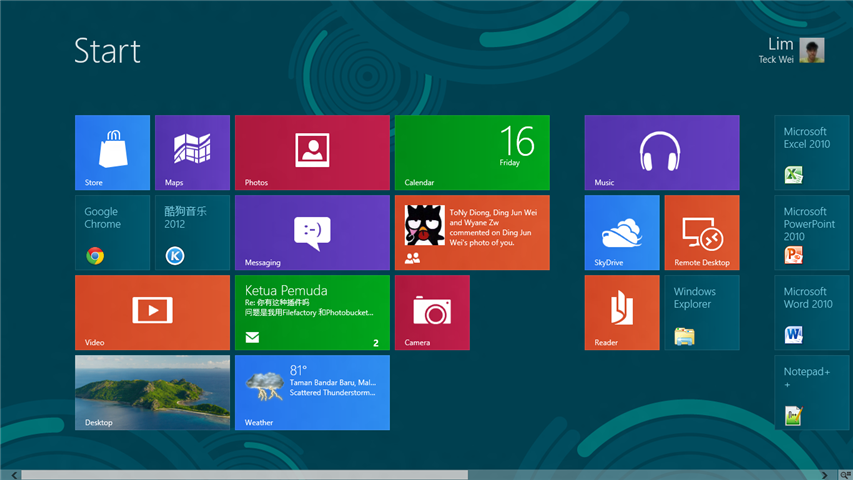
Task: Open the Photos tile
Action: coord(312,152)
